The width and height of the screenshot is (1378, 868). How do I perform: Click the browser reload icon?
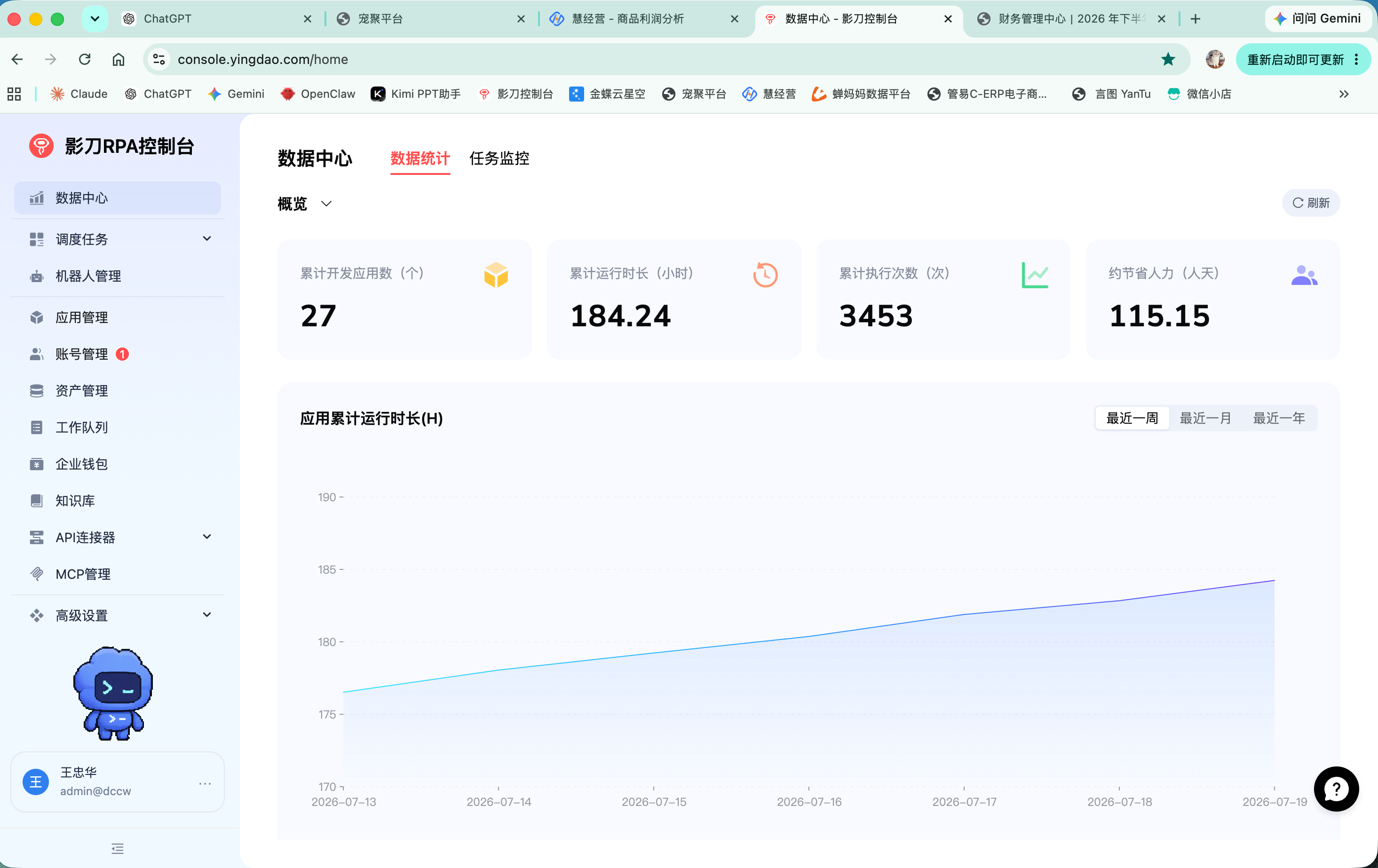pos(85,60)
